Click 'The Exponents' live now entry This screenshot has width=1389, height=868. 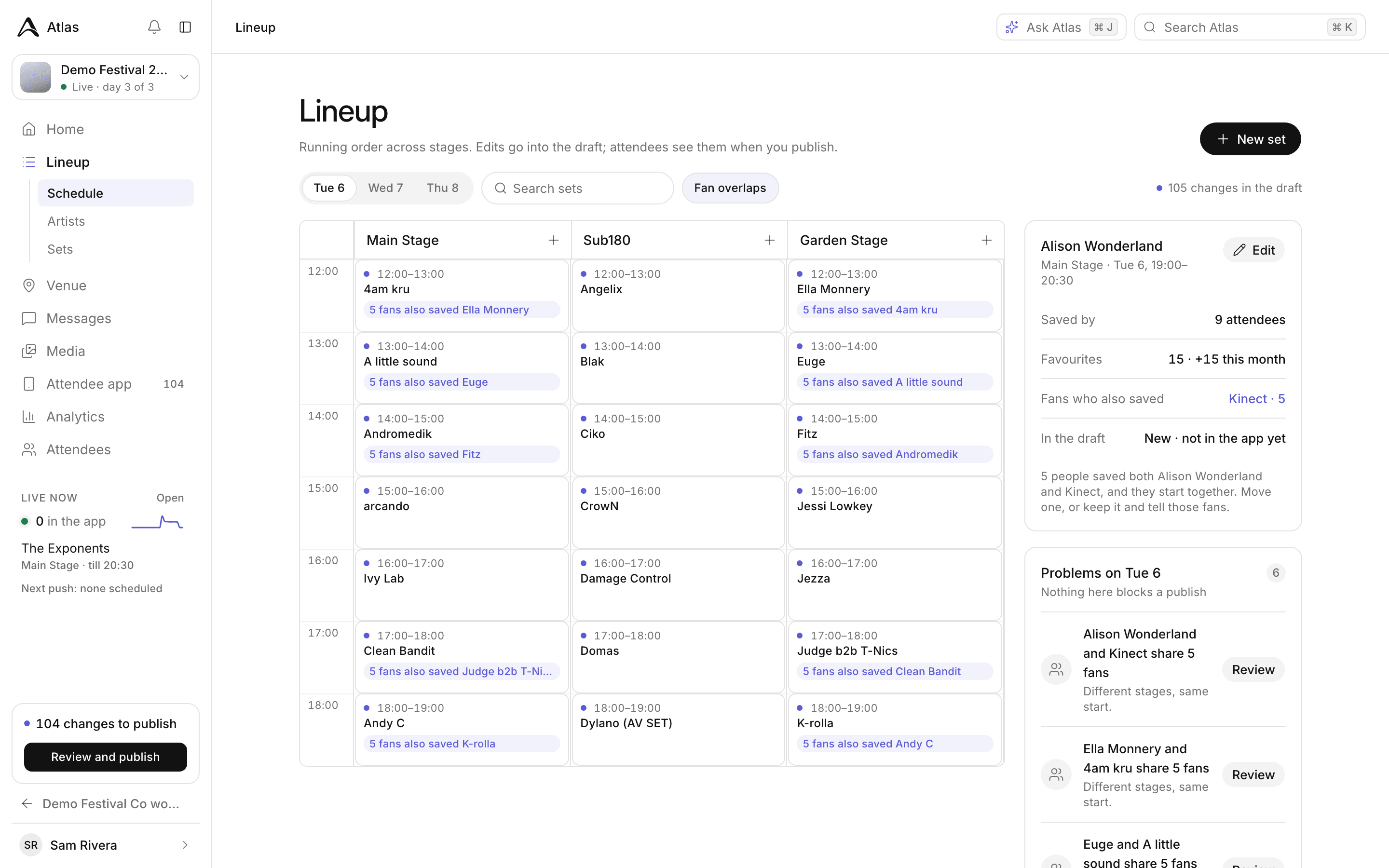[x=66, y=548]
